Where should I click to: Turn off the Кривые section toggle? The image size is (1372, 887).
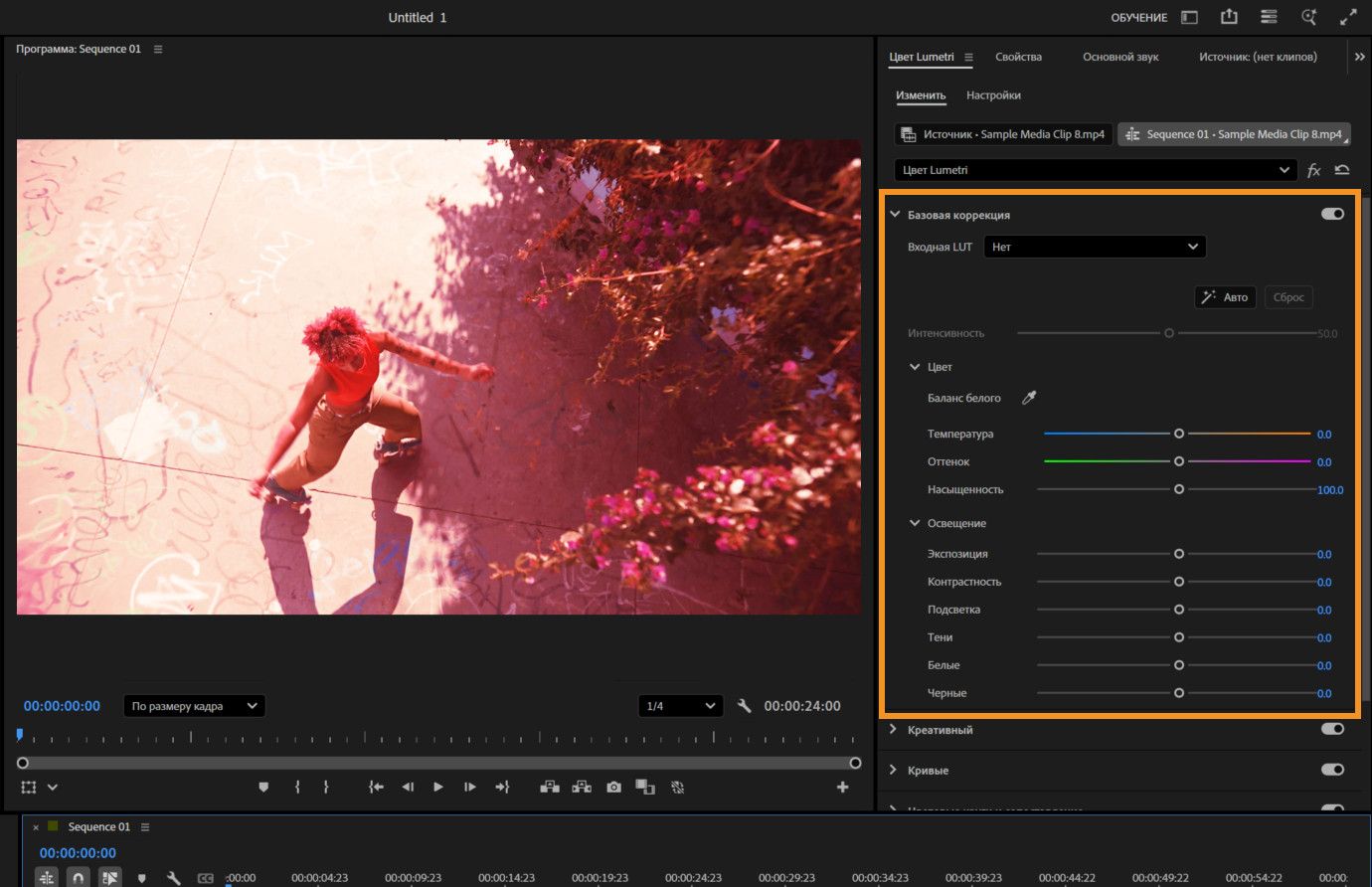coord(1332,769)
